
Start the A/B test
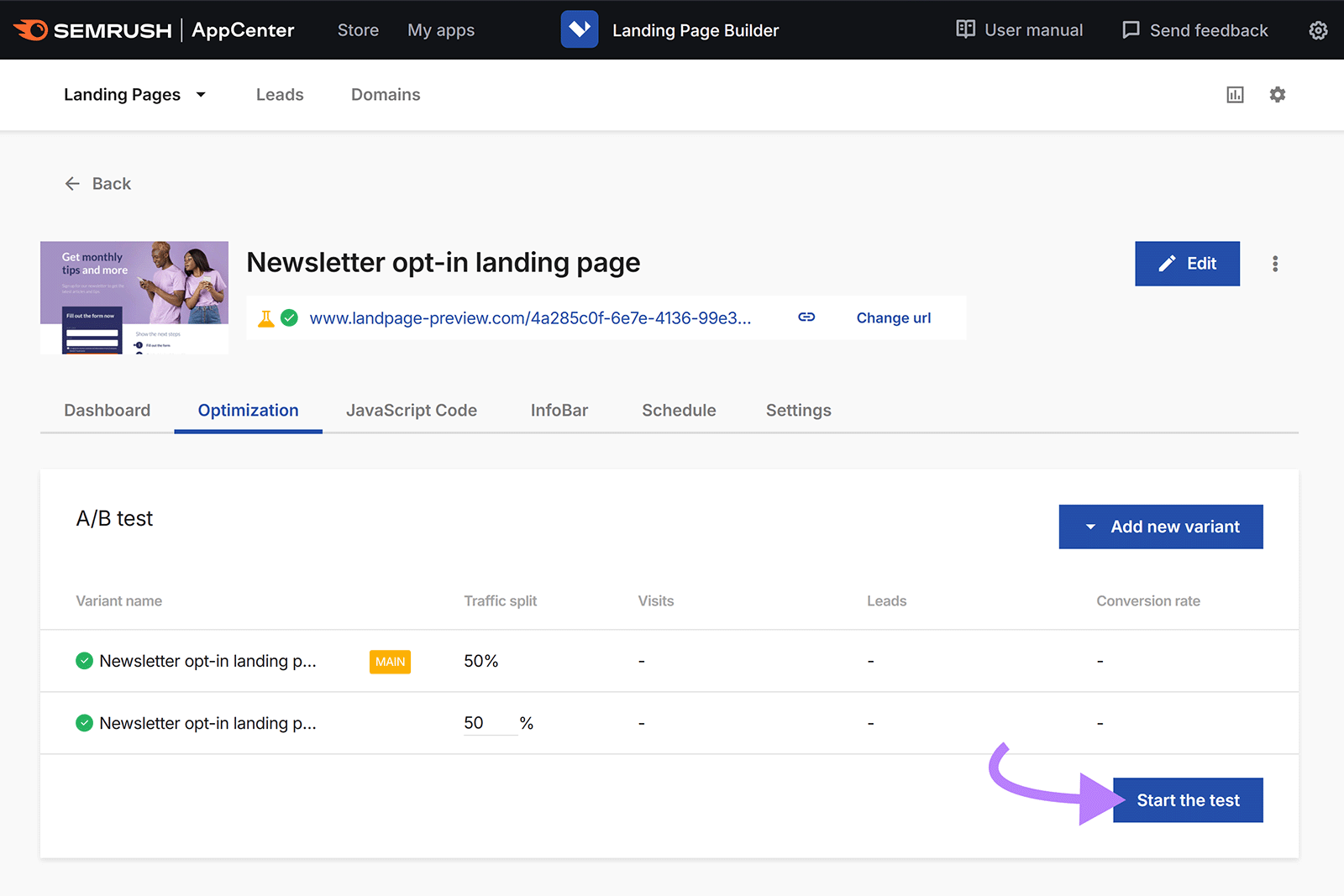(x=1187, y=799)
